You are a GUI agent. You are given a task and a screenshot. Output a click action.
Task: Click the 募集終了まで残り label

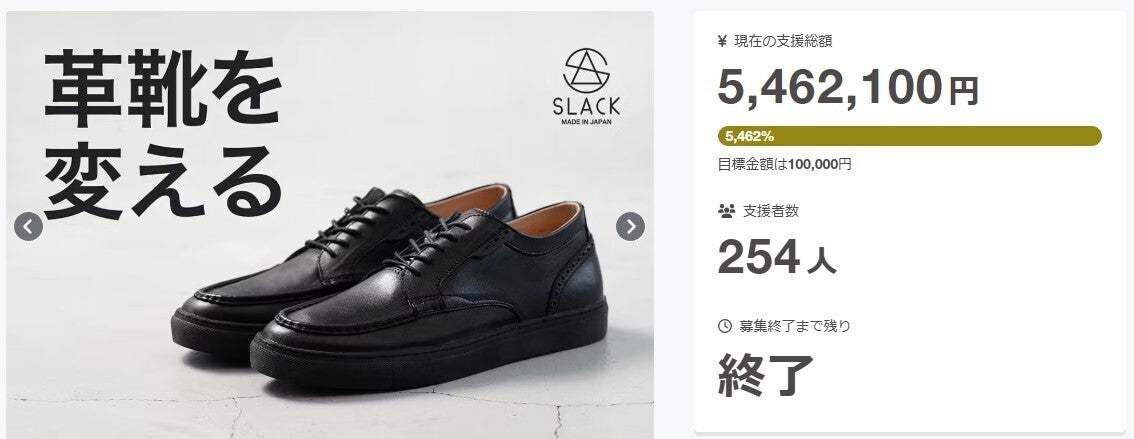tap(795, 326)
